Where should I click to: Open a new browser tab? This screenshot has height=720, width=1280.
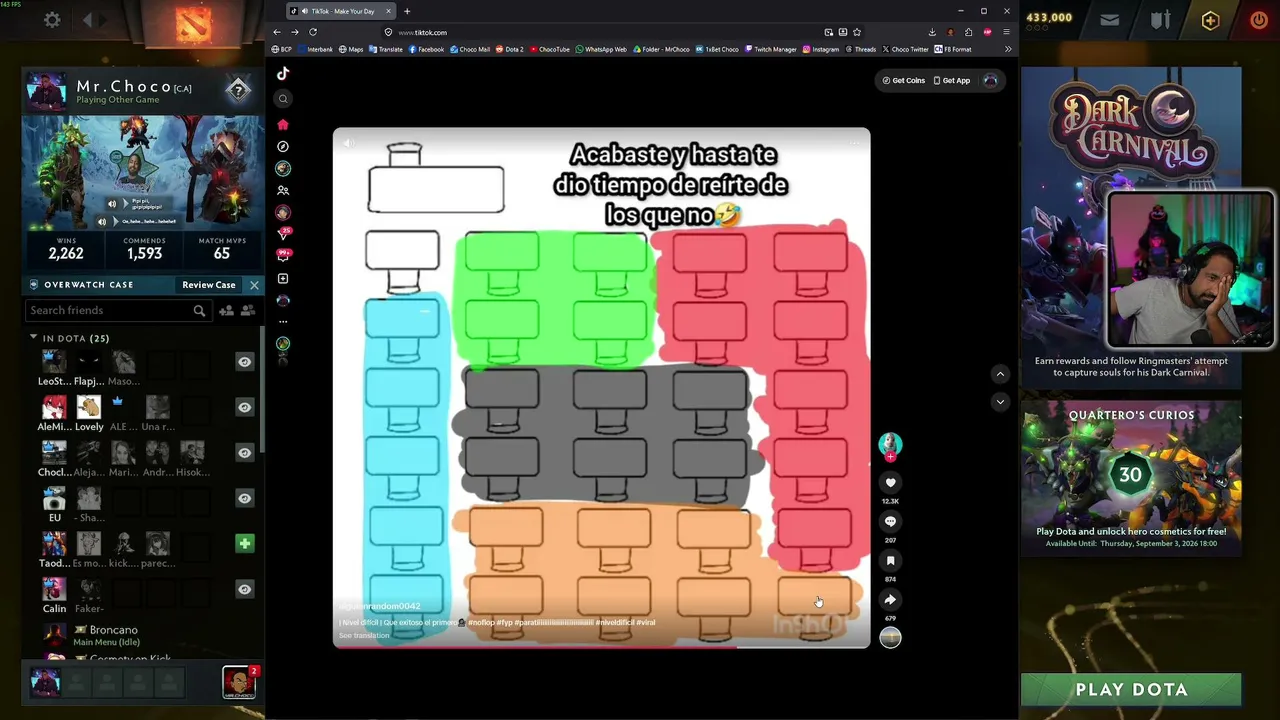(407, 11)
